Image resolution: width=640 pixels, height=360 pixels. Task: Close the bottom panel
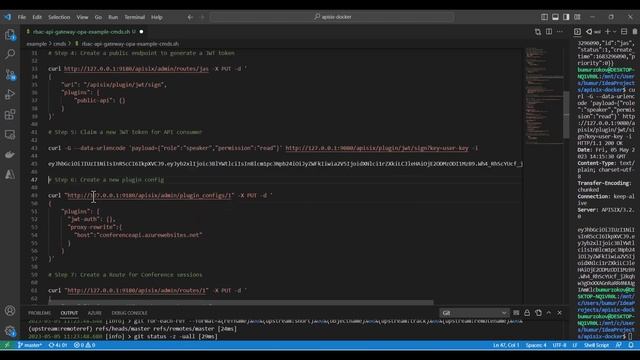(x=560, y=313)
